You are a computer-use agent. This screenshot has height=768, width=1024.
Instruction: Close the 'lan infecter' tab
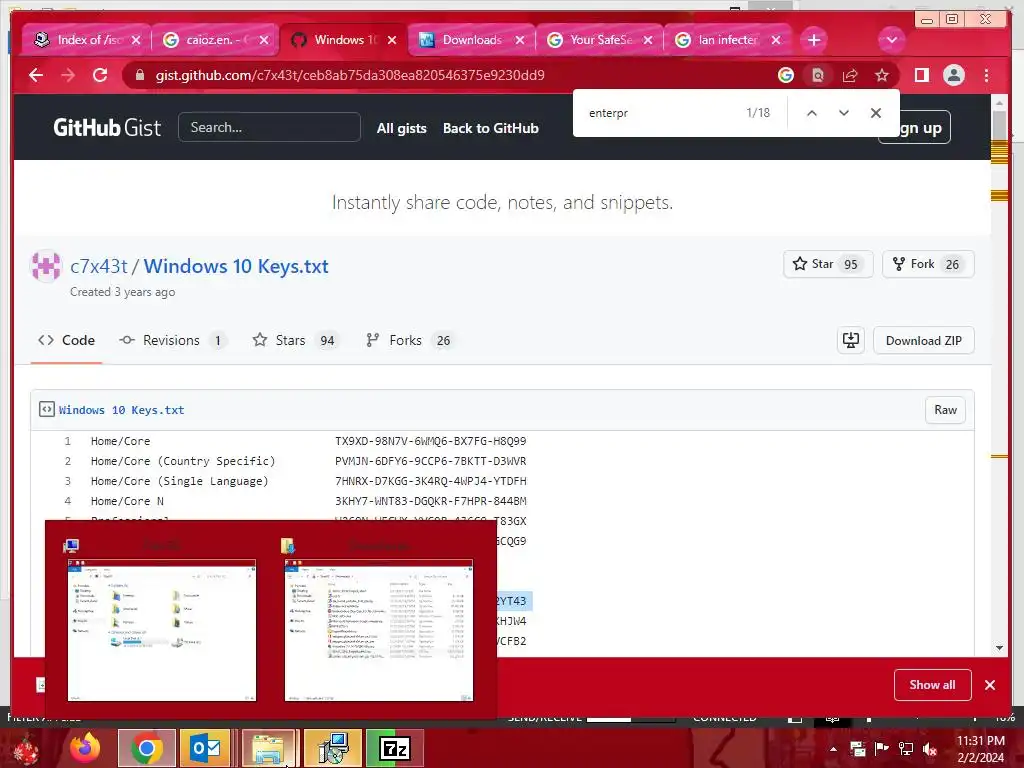(776, 40)
